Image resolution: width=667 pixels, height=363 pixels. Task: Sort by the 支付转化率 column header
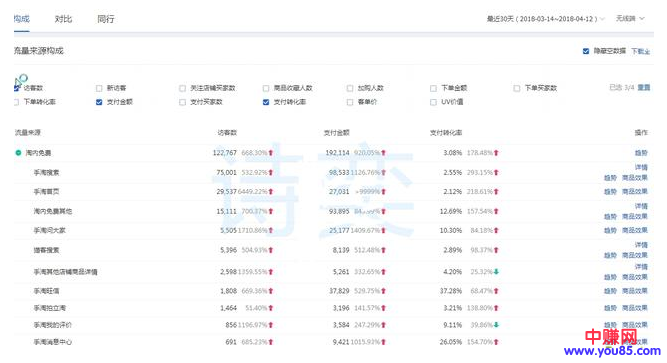point(446,133)
